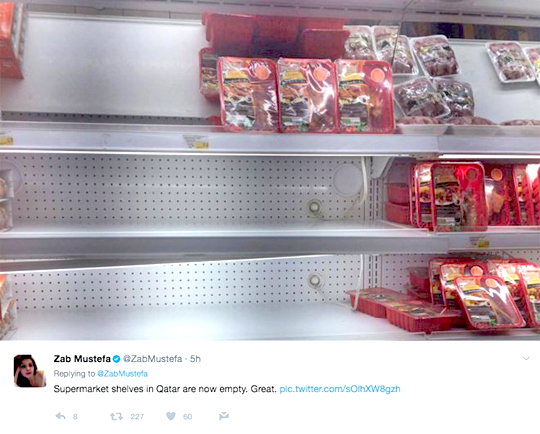Click the blue verified badge beside Zab Mustefa
Viewport: 540px width, 434px height.
[x=116, y=359]
